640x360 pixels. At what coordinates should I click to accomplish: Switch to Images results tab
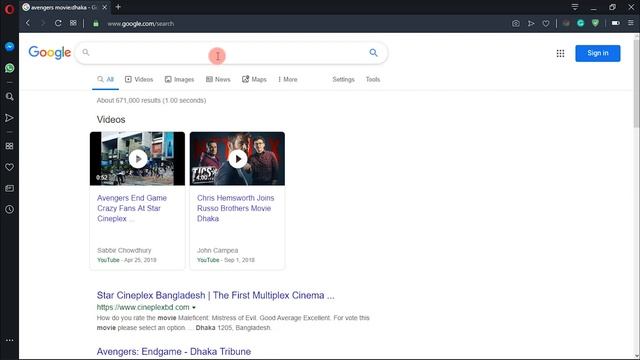(179, 80)
